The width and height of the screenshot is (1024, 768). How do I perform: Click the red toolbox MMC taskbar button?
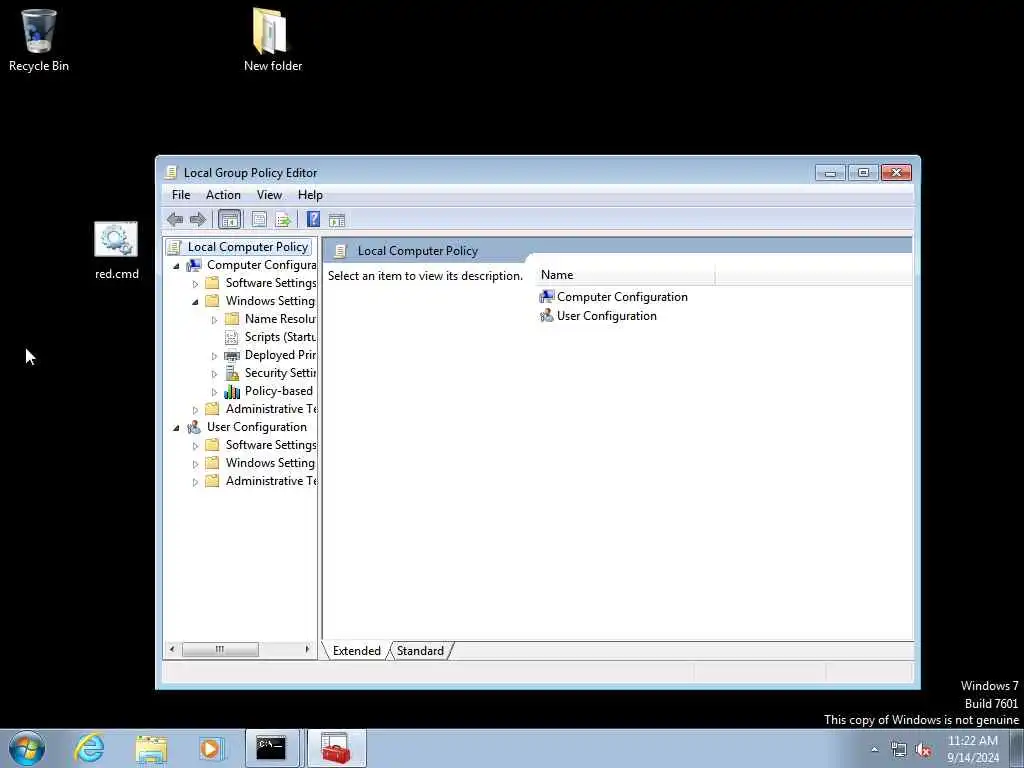(x=336, y=748)
